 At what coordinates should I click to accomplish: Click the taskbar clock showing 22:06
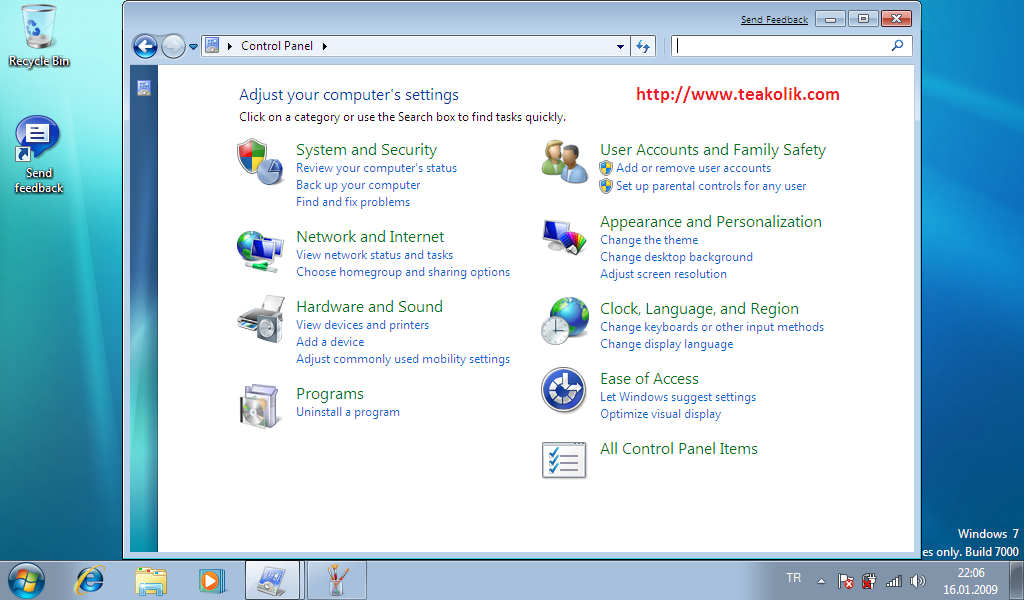point(970,580)
